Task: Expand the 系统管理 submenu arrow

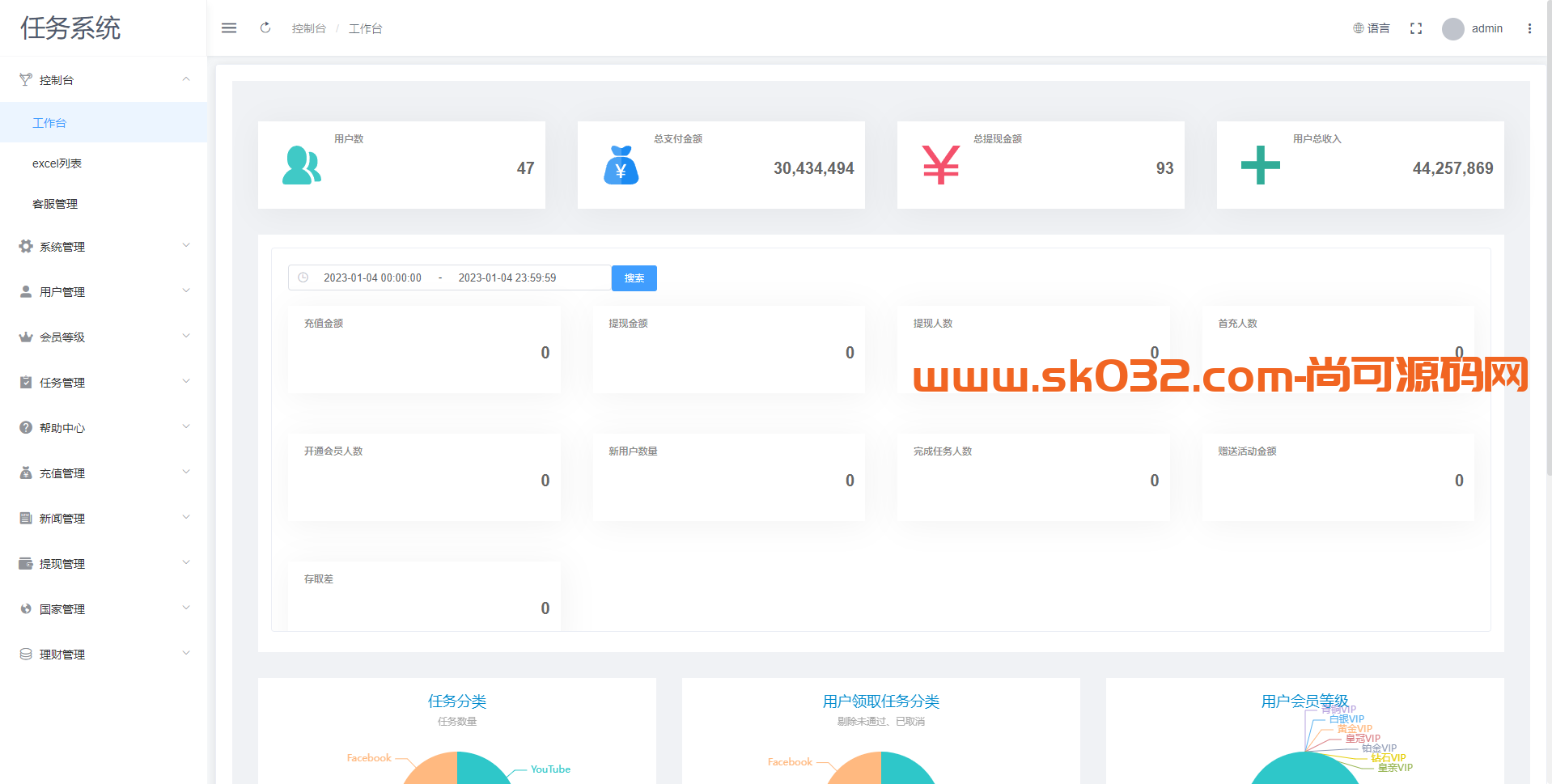Action: tap(186, 245)
